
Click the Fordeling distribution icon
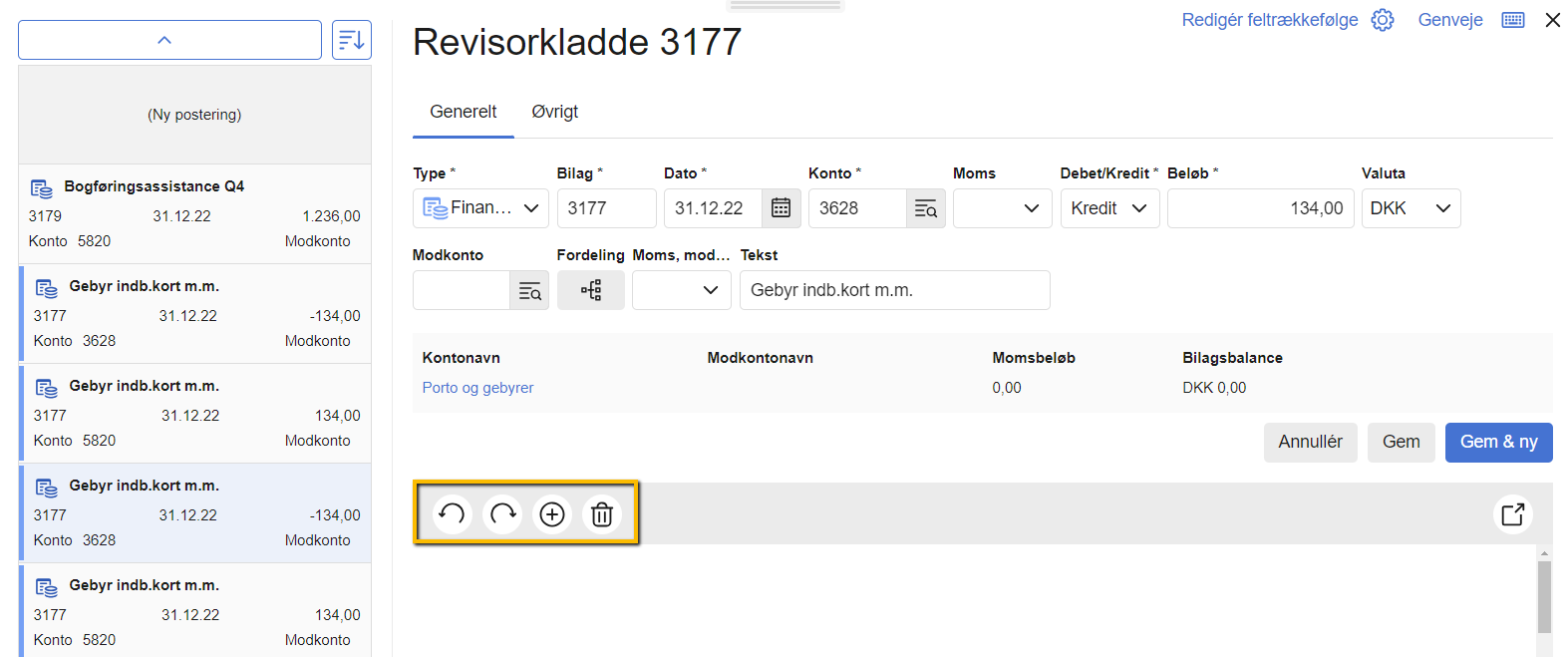(x=591, y=290)
